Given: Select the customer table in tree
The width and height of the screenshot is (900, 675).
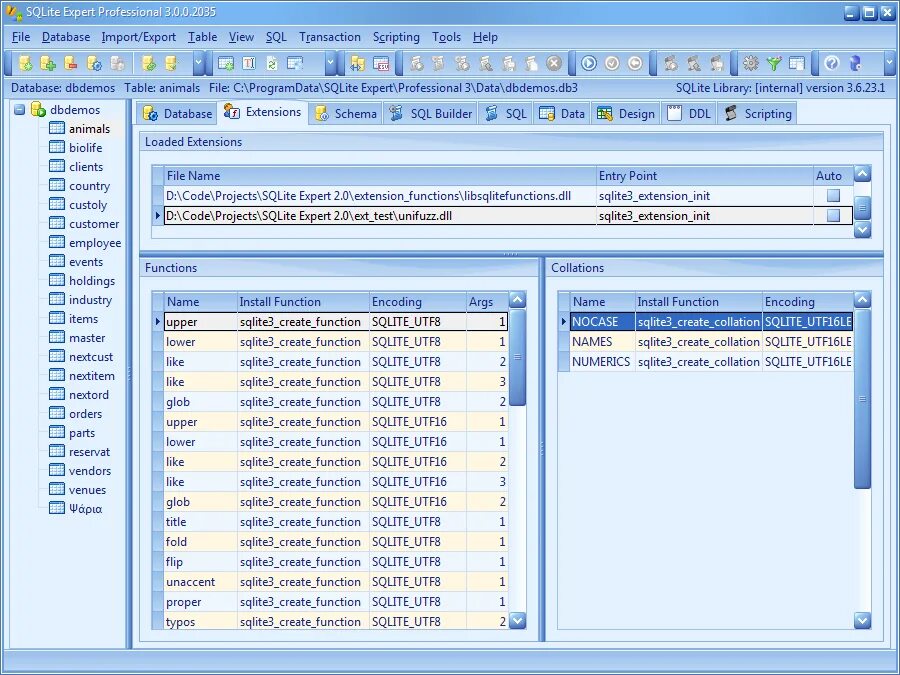Looking at the screenshot, I should coord(94,224).
